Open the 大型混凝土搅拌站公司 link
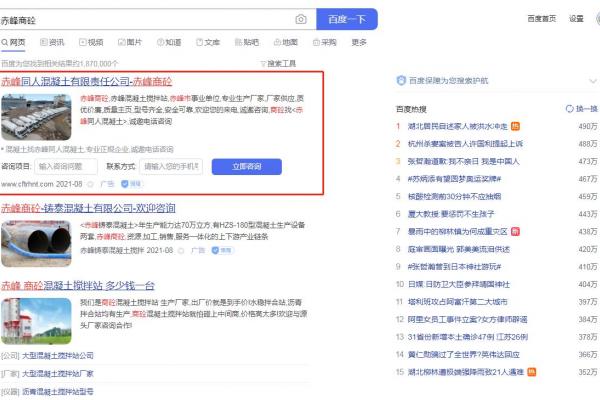This screenshot has height=400, width=600. pos(58,356)
